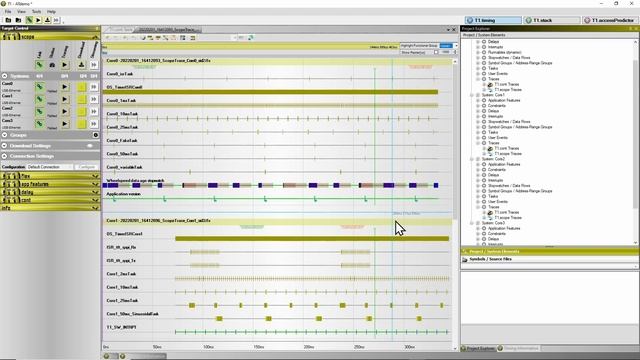Screen dimensions: 640x360
Task: Click the green connect icon in main toolbar
Action: pos(29,20)
